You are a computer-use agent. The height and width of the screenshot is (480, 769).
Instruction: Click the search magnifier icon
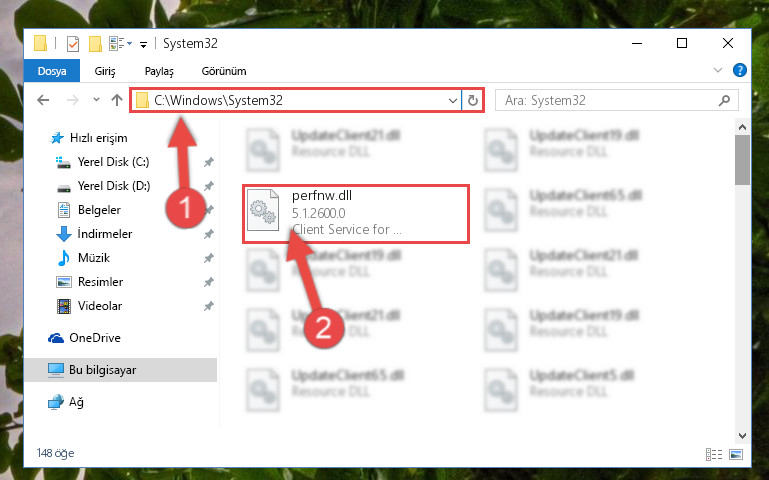(724, 101)
